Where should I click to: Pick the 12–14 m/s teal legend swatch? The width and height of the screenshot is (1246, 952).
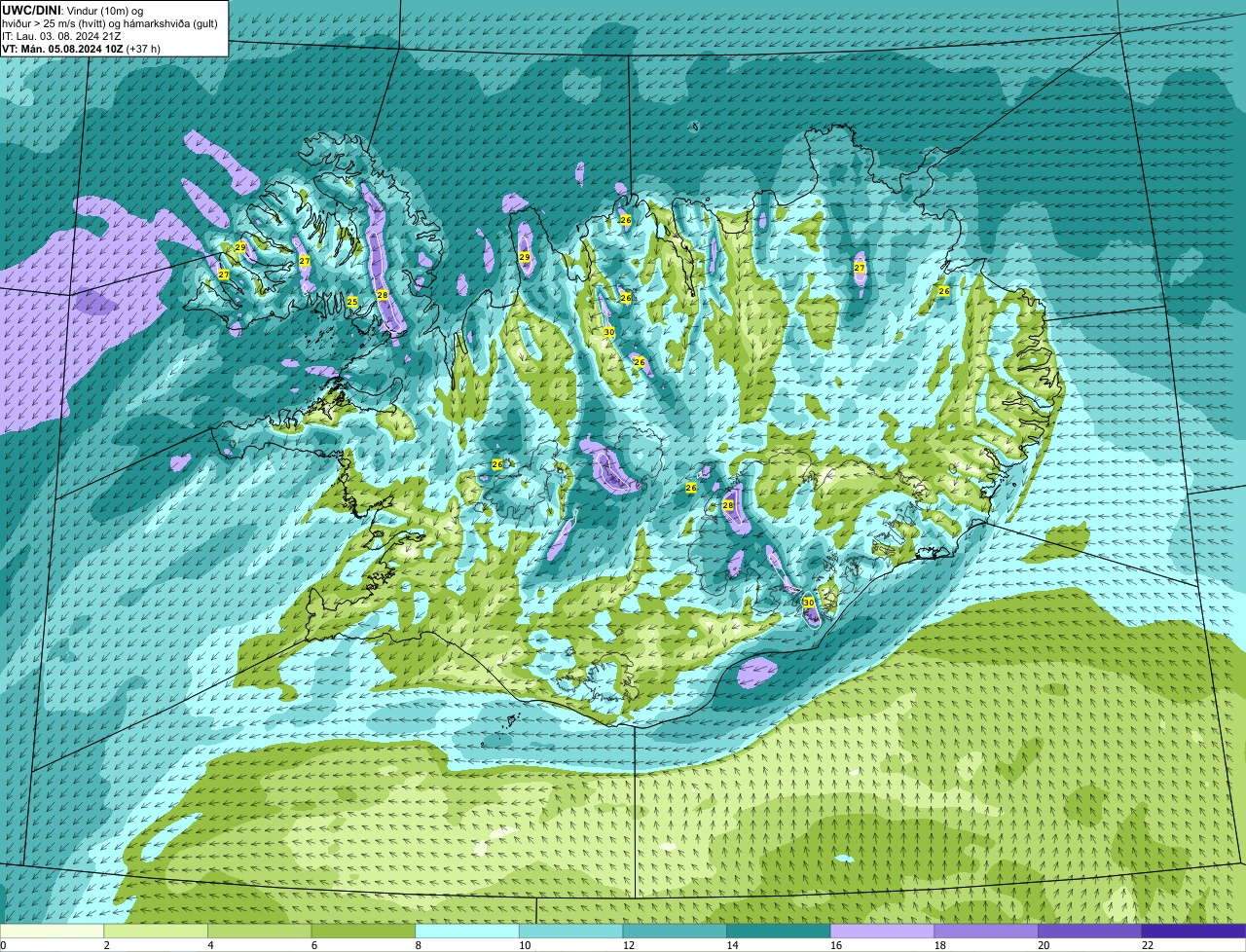(675, 931)
